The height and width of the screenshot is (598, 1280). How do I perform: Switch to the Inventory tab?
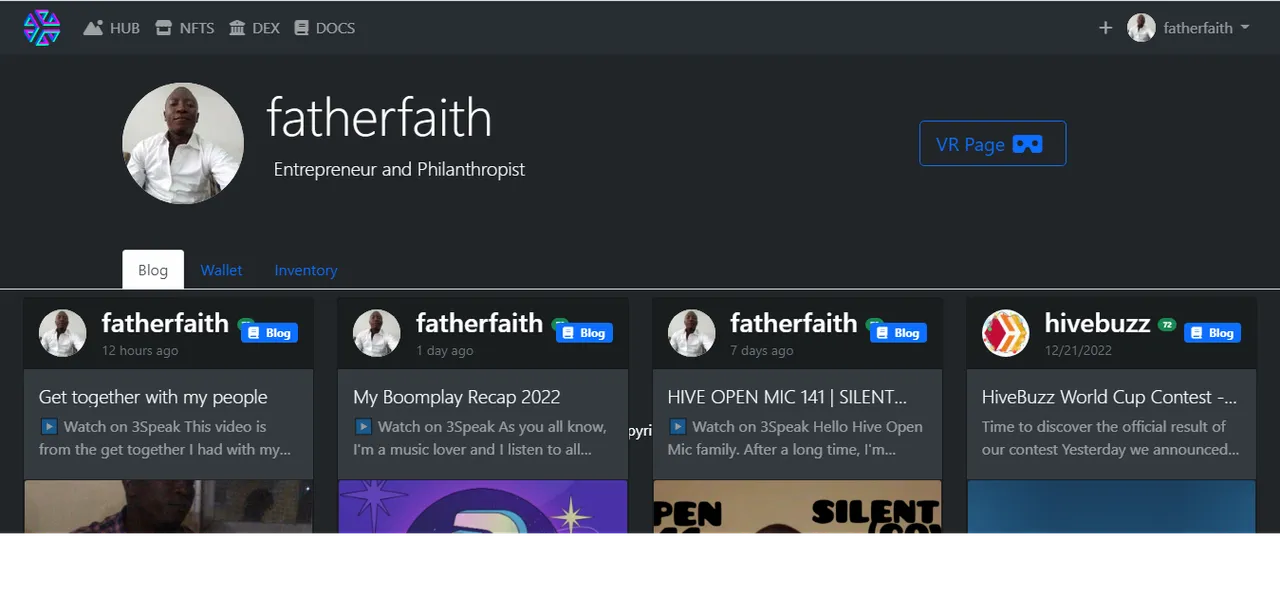[x=306, y=270]
